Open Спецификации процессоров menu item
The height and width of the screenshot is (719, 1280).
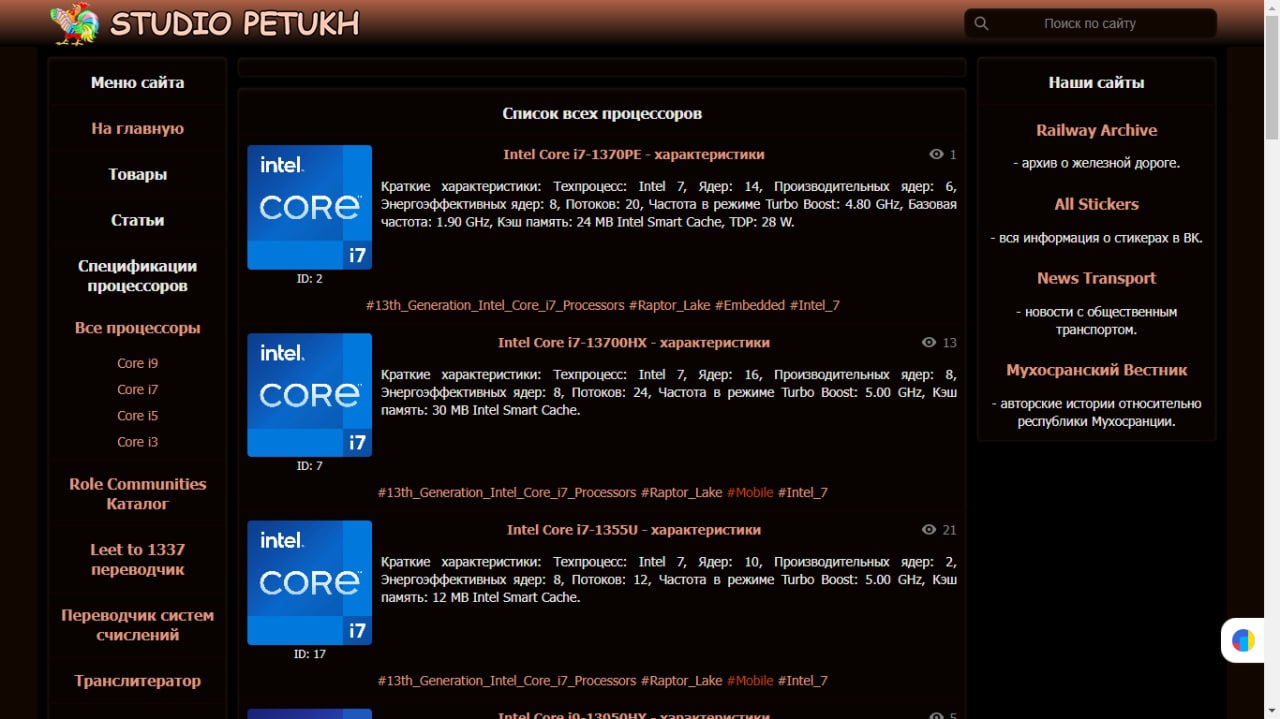click(x=137, y=276)
